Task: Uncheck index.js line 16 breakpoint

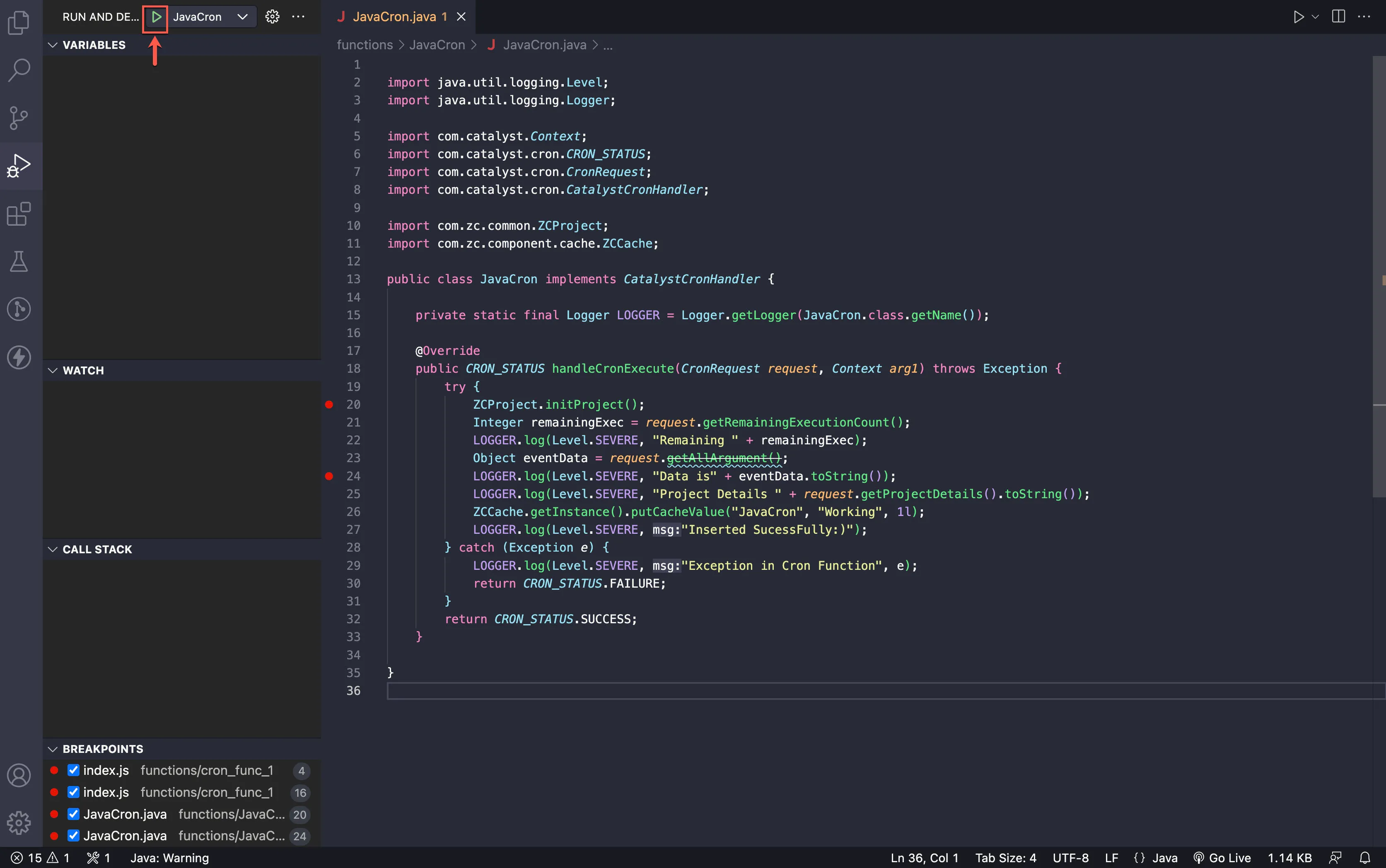Action: 73,792
